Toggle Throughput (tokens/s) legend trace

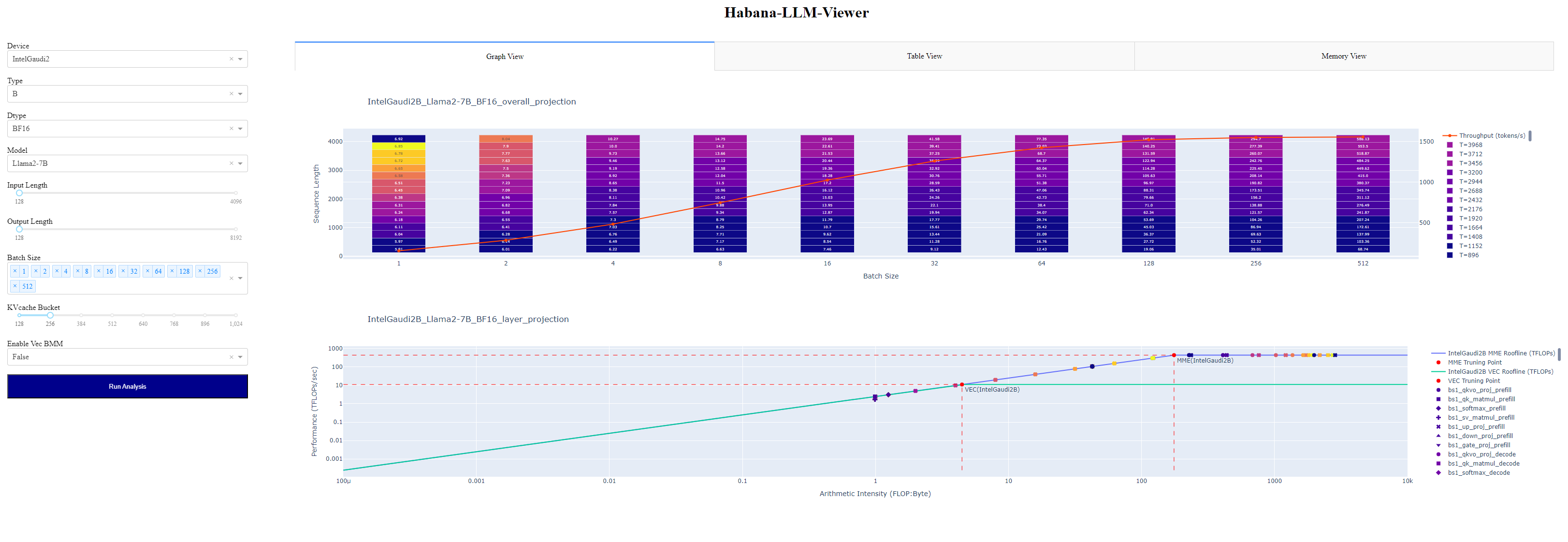click(1484, 136)
